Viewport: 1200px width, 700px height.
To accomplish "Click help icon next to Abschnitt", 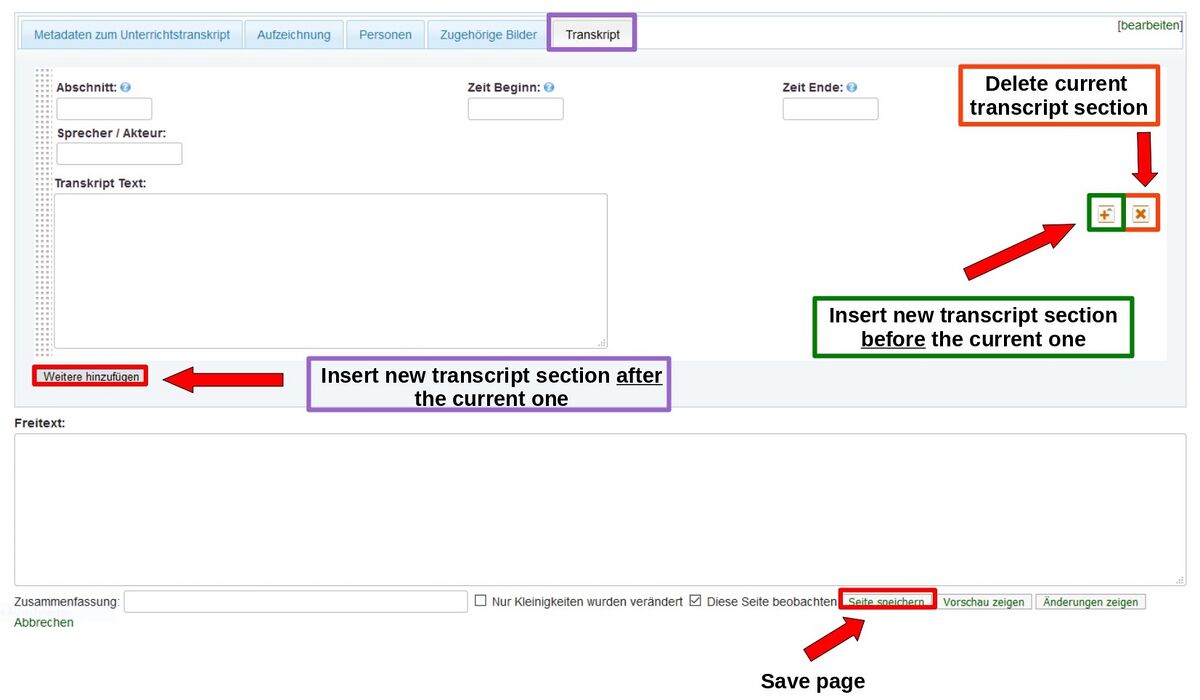I will click(x=126, y=88).
